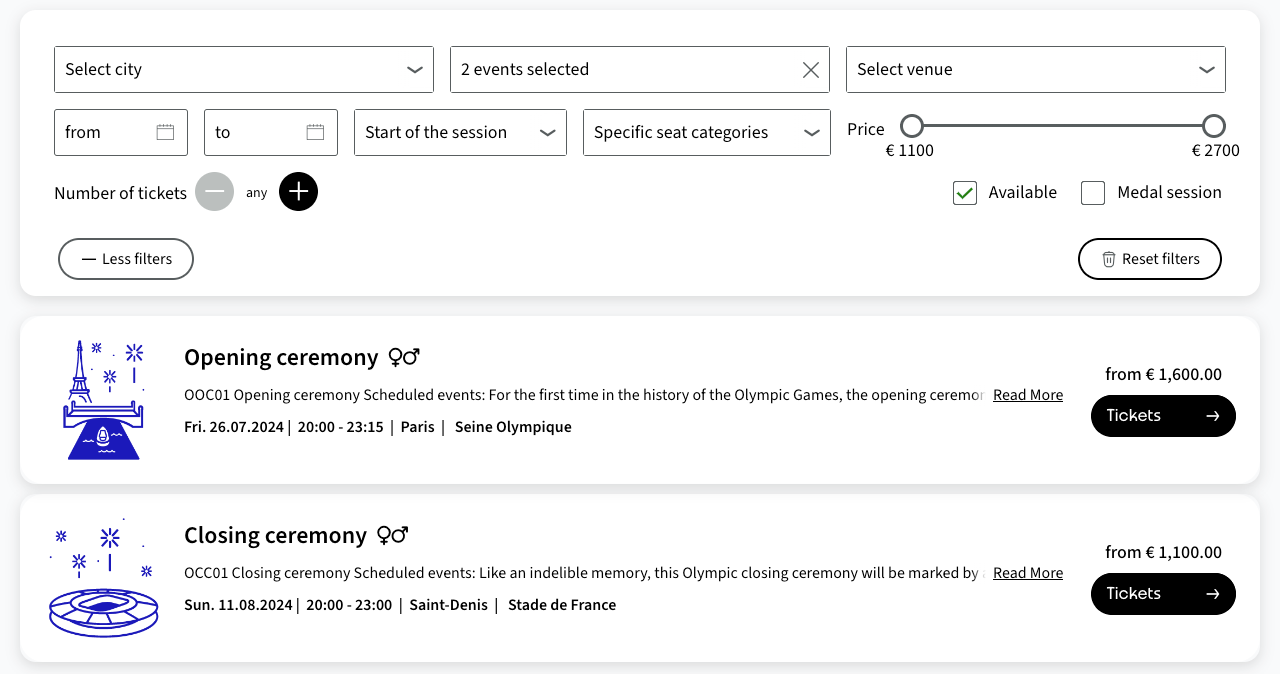Expand the Specific seat categories dropdown
Image resolution: width=1280 pixels, height=674 pixels.
(x=706, y=132)
